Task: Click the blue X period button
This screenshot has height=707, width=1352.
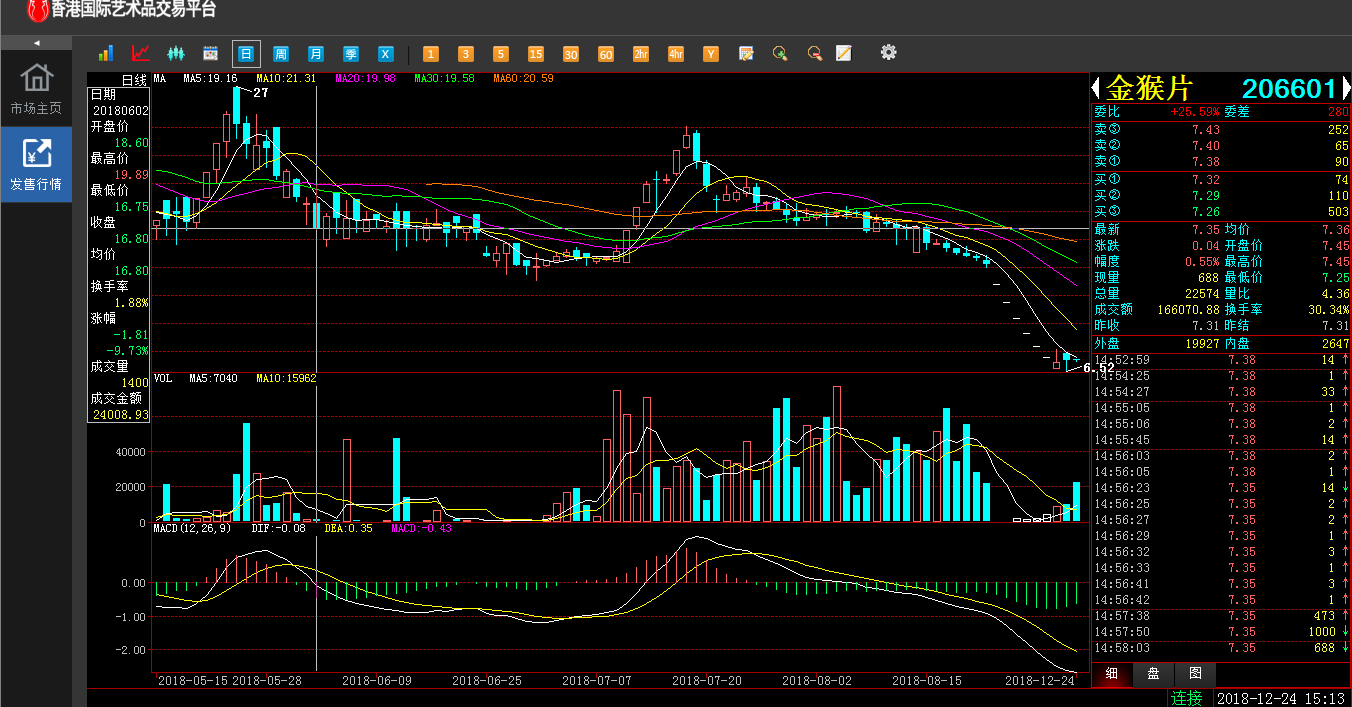Action: (x=386, y=53)
